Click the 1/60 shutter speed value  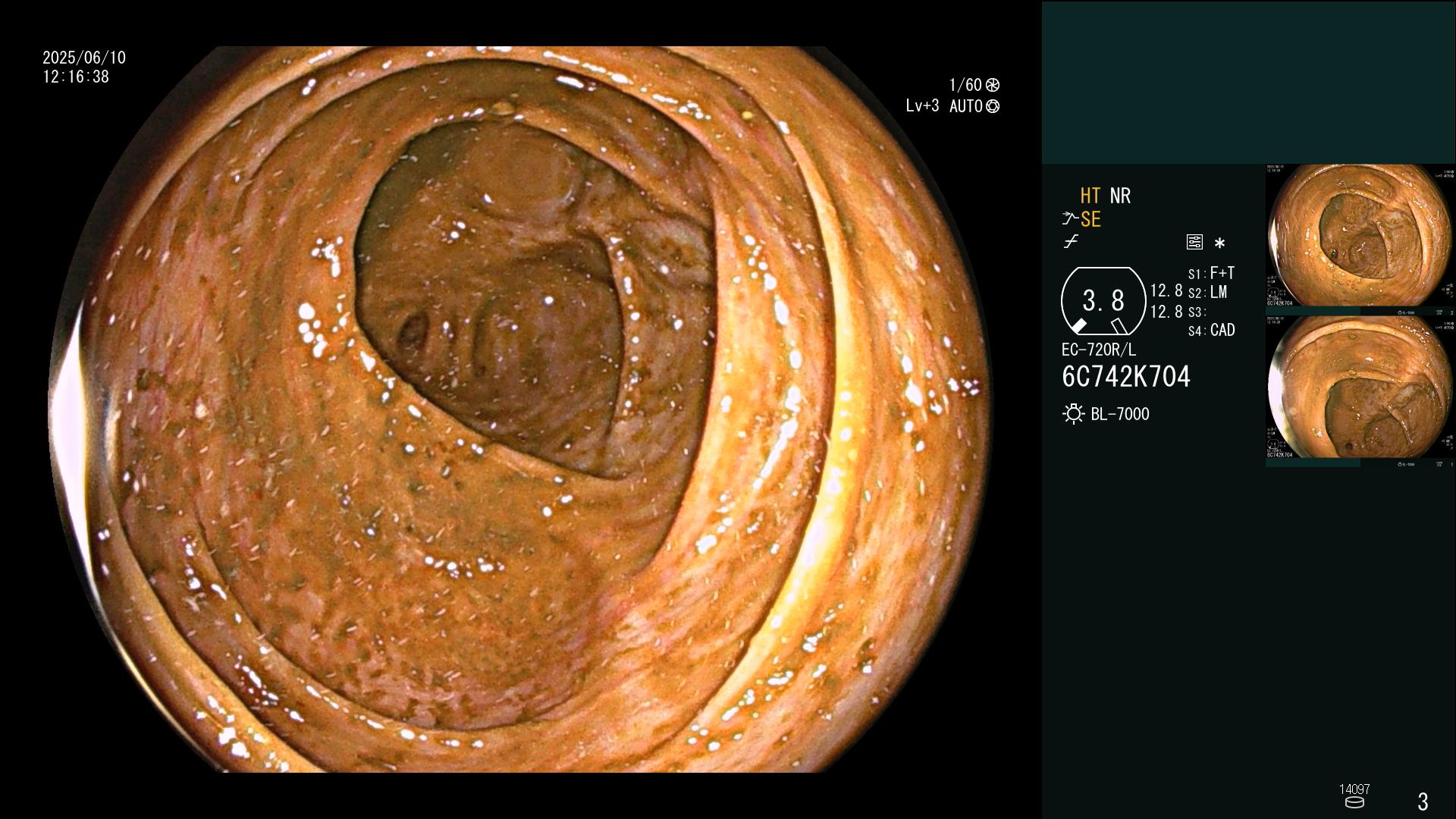965,85
